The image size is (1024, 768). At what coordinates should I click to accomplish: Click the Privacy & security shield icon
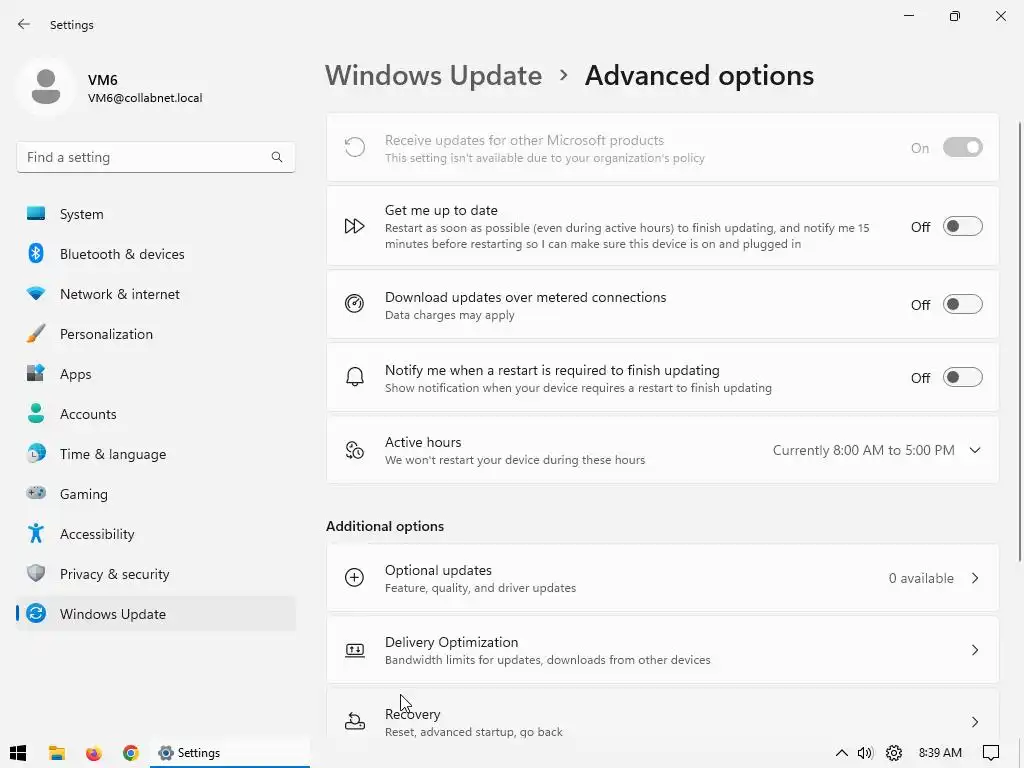click(36, 573)
